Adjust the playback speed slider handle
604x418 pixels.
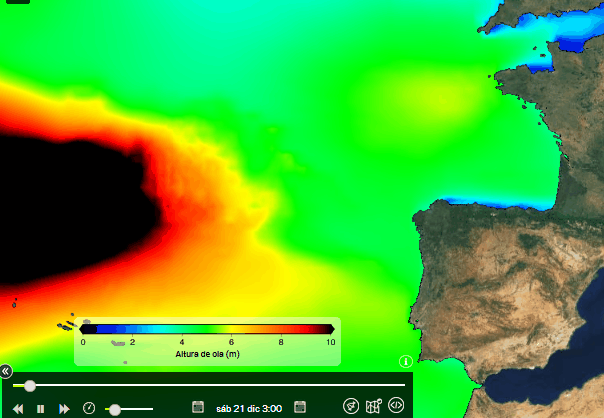click(114, 410)
